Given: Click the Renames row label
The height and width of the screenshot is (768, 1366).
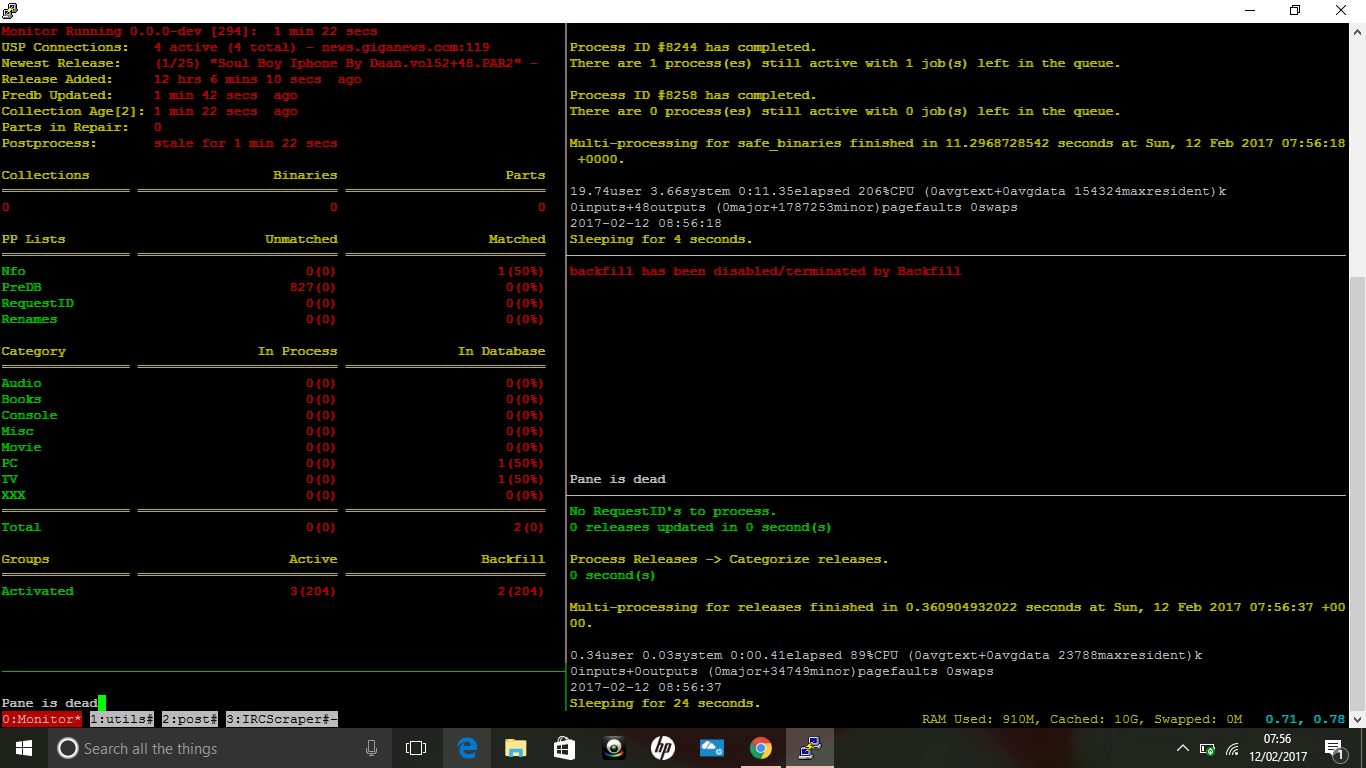Looking at the screenshot, I should point(29,319).
